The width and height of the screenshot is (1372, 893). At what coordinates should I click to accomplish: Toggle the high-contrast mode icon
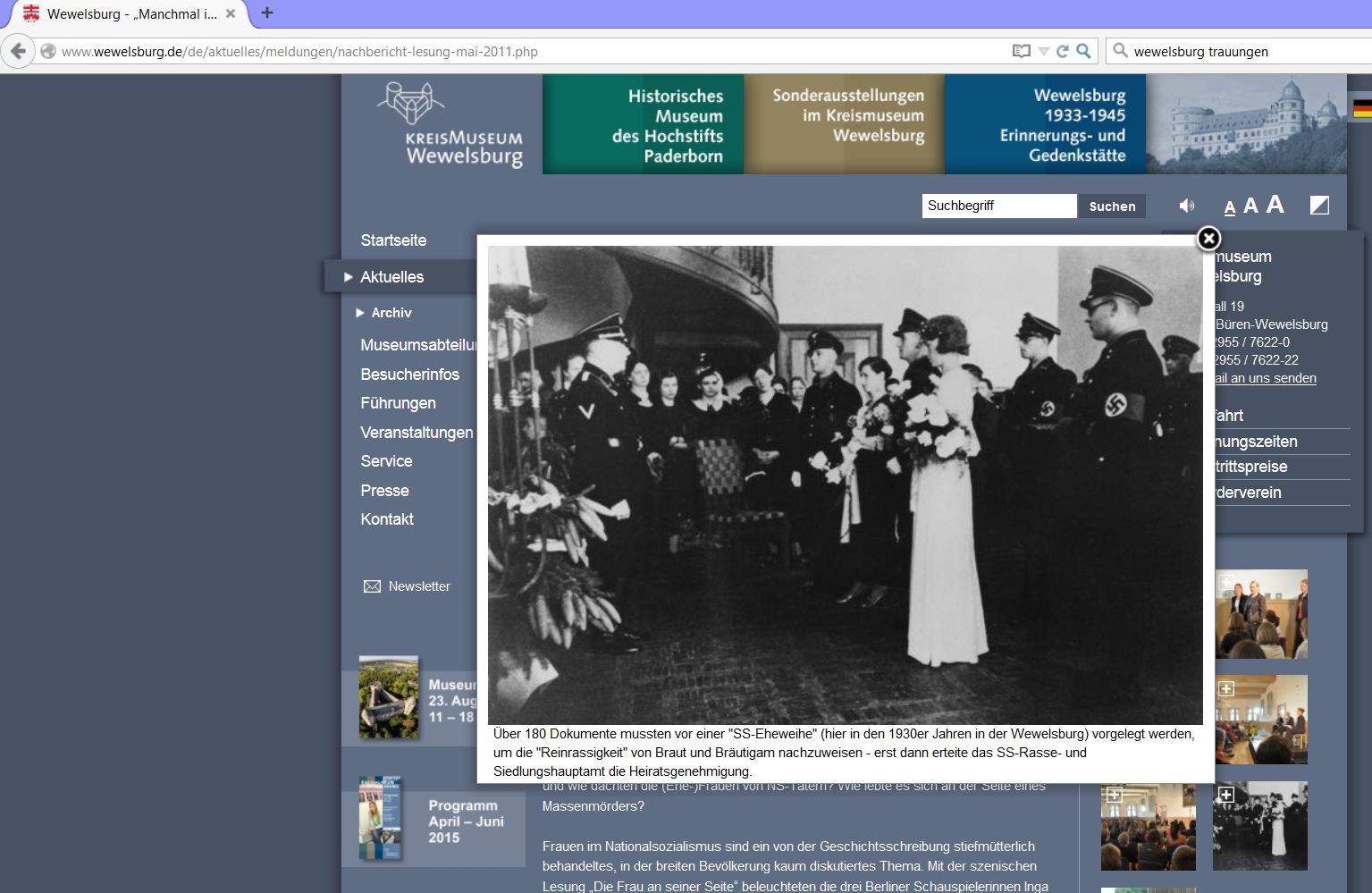(1319, 206)
